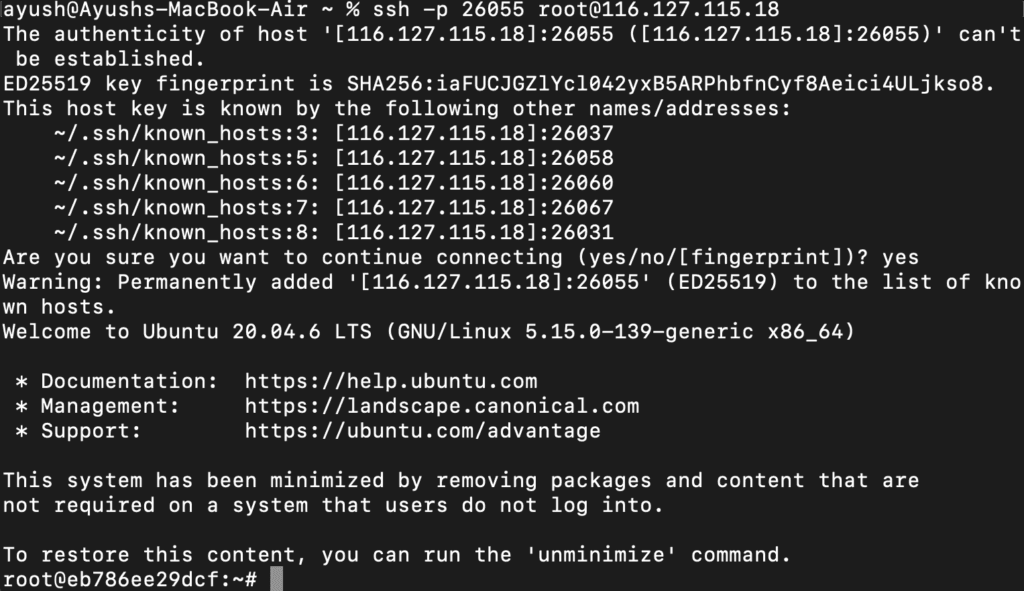Viewport: 1024px width, 591px height.
Task: Click the SHA256 key fingerprint string
Action: tap(670, 84)
